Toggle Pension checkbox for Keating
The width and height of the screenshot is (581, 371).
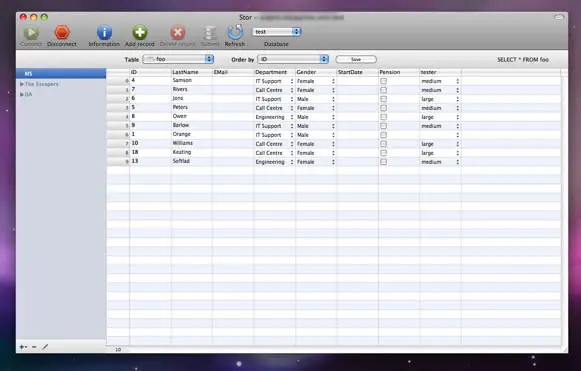[384, 153]
